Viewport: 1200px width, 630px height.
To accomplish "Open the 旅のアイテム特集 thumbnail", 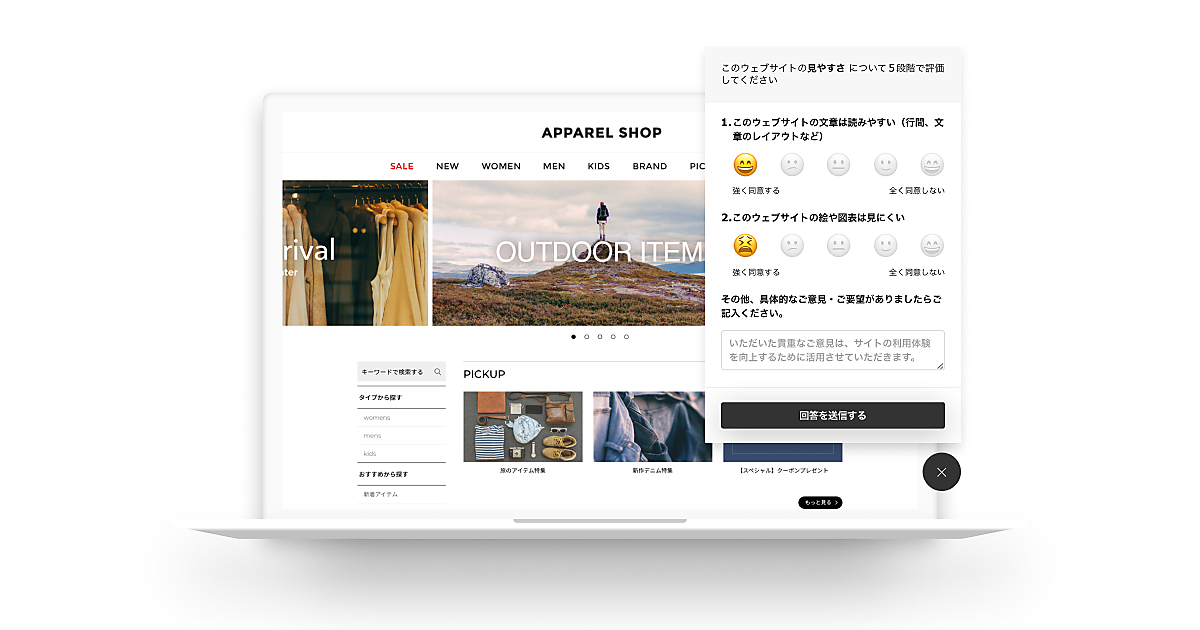I will pos(522,427).
